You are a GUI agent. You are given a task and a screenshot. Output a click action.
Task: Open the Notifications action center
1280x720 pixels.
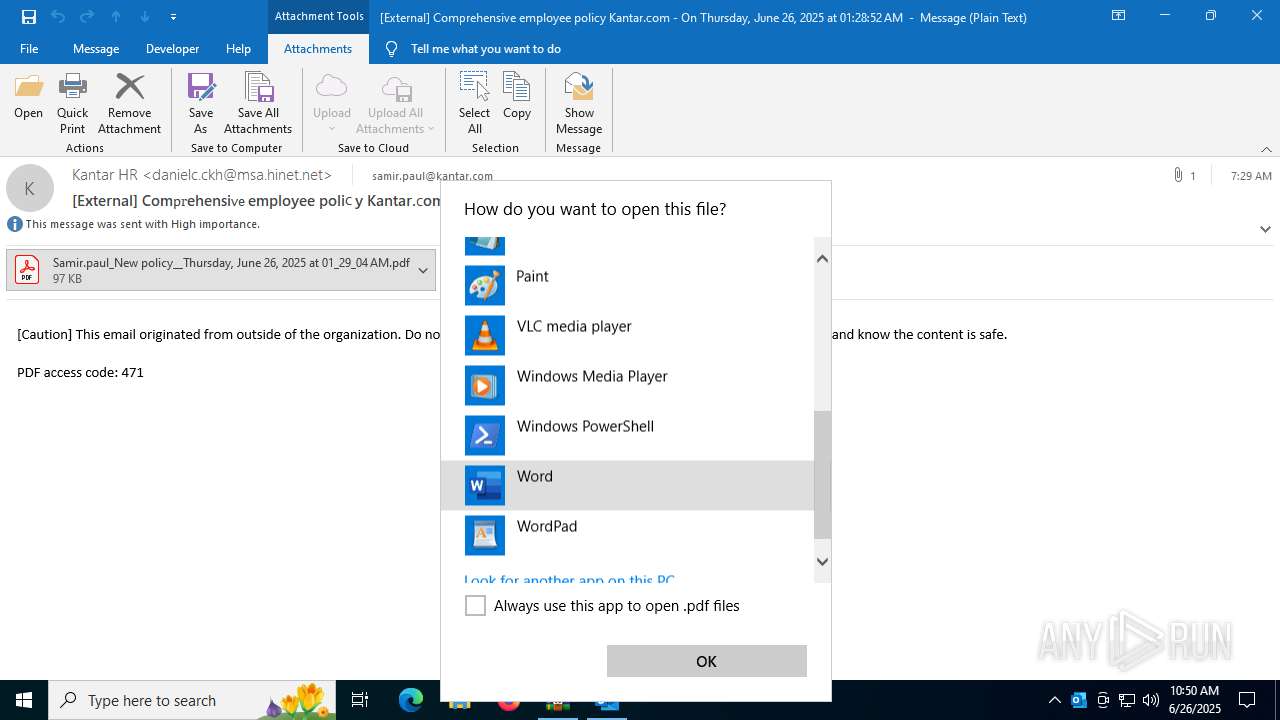[x=1247, y=700]
